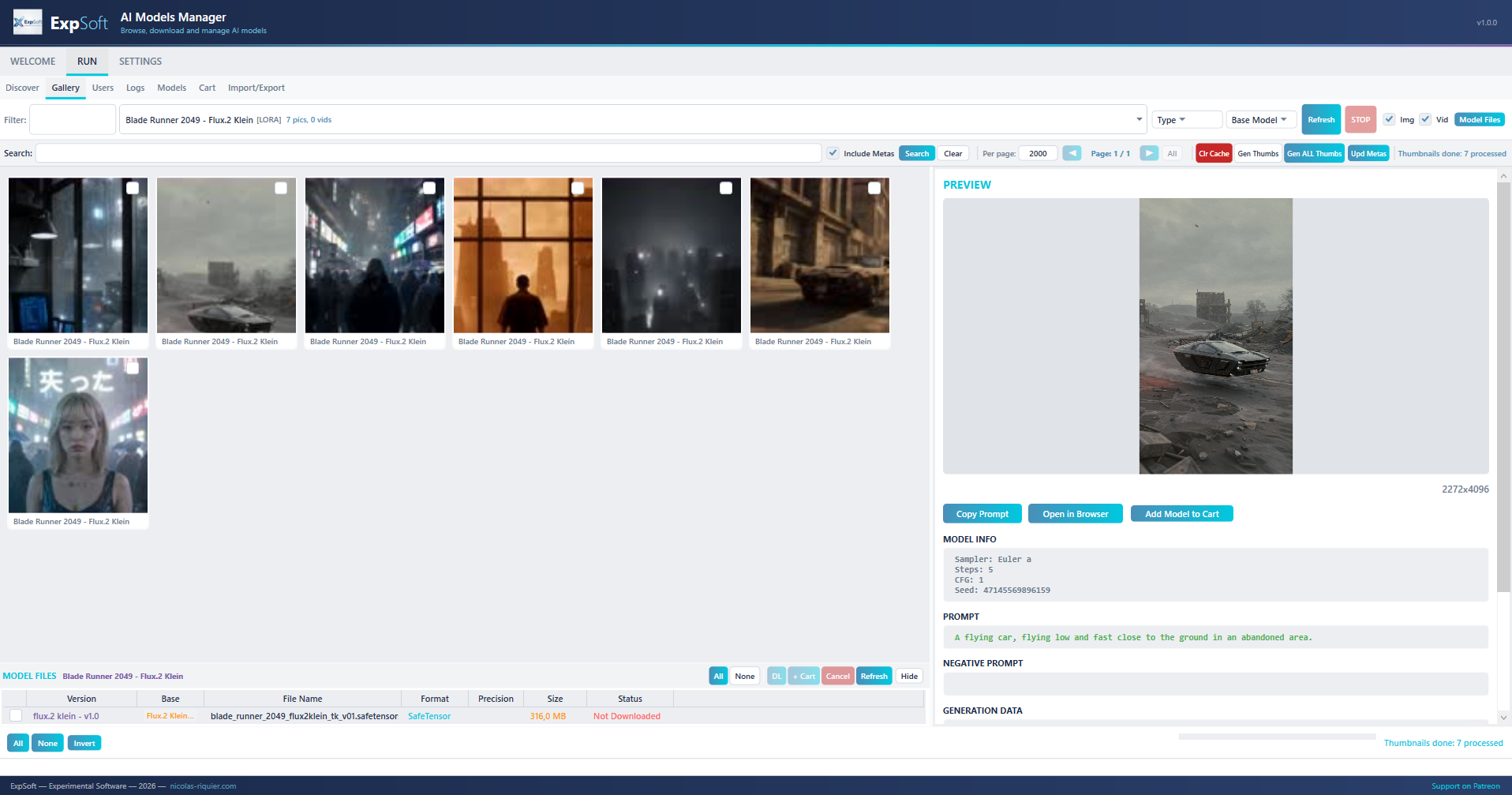The width and height of the screenshot is (1512, 795).
Task: Check the box on the dark foggy city thumbnail
Action: pyautogui.click(x=726, y=188)
